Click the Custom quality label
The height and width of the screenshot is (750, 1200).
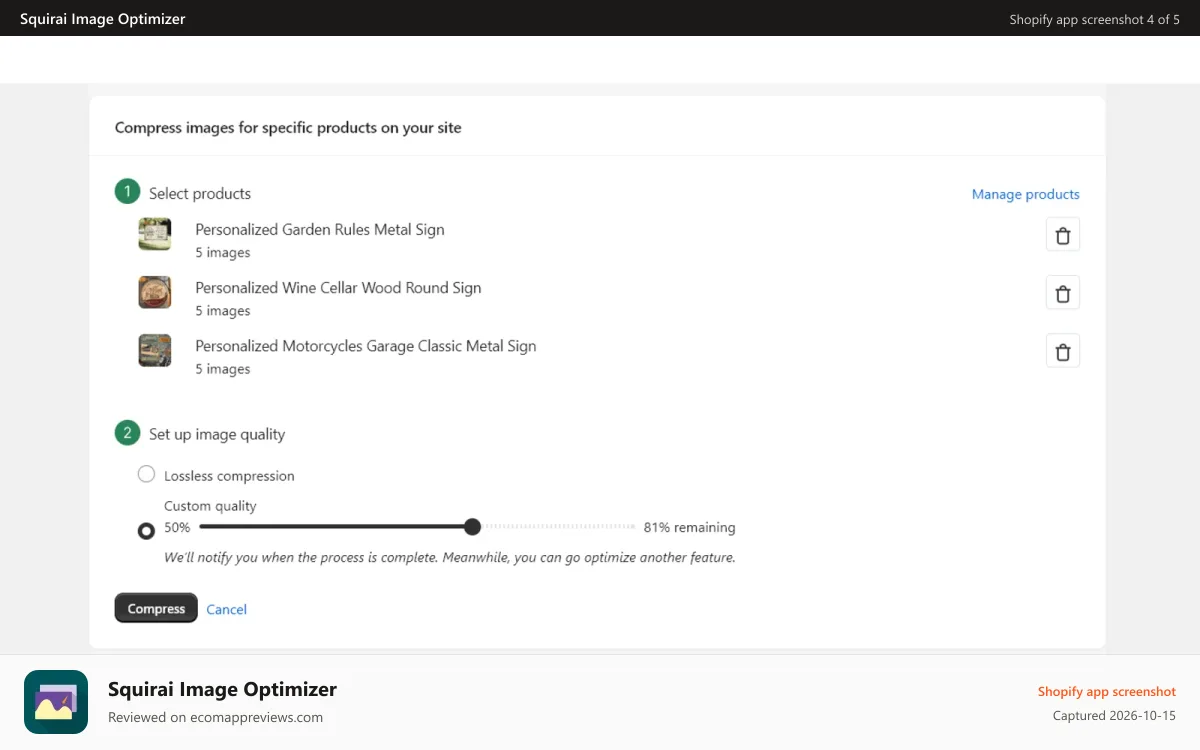(x=210, y=506)
